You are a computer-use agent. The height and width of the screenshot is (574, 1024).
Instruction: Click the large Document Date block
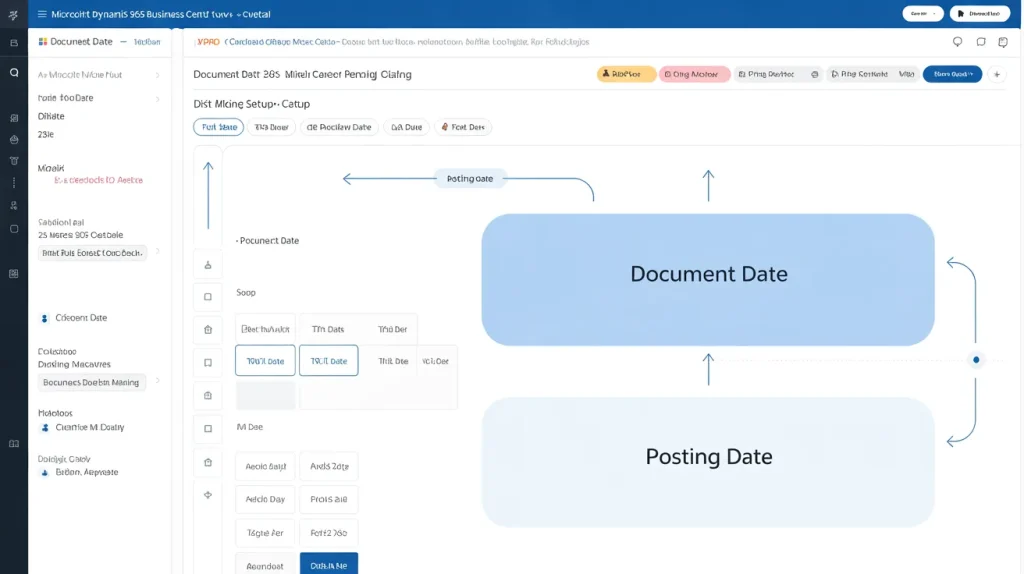pos(708,279)
